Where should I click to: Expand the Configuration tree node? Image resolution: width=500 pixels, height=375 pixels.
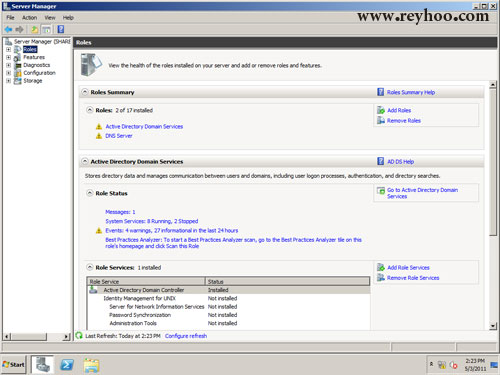pos(8,73)
